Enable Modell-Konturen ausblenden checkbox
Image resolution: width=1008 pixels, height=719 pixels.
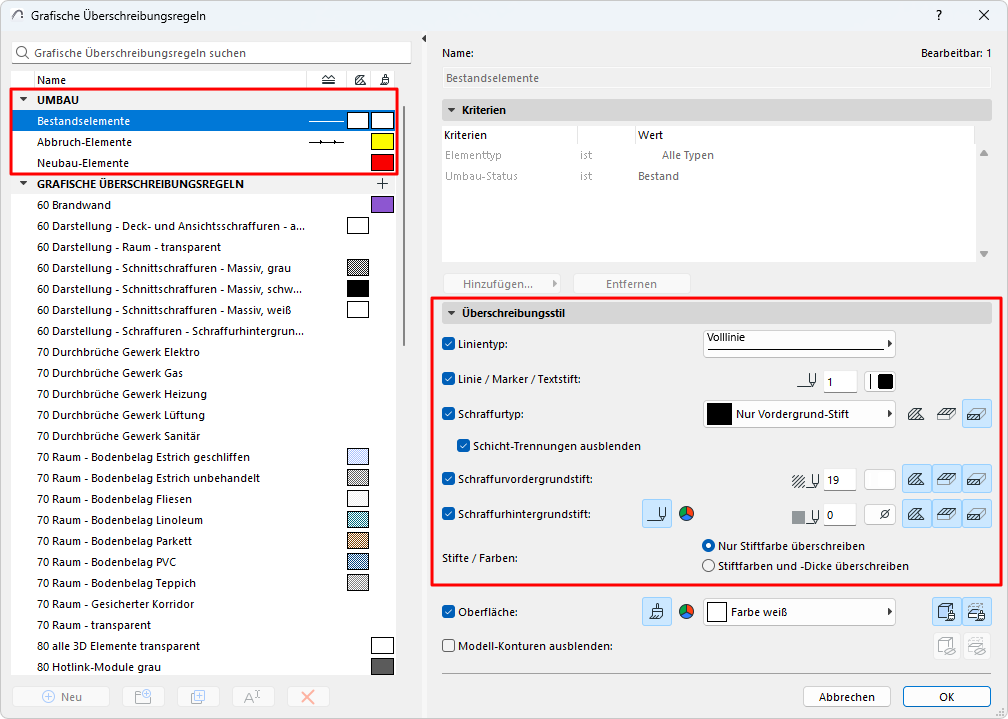point(449,646)
